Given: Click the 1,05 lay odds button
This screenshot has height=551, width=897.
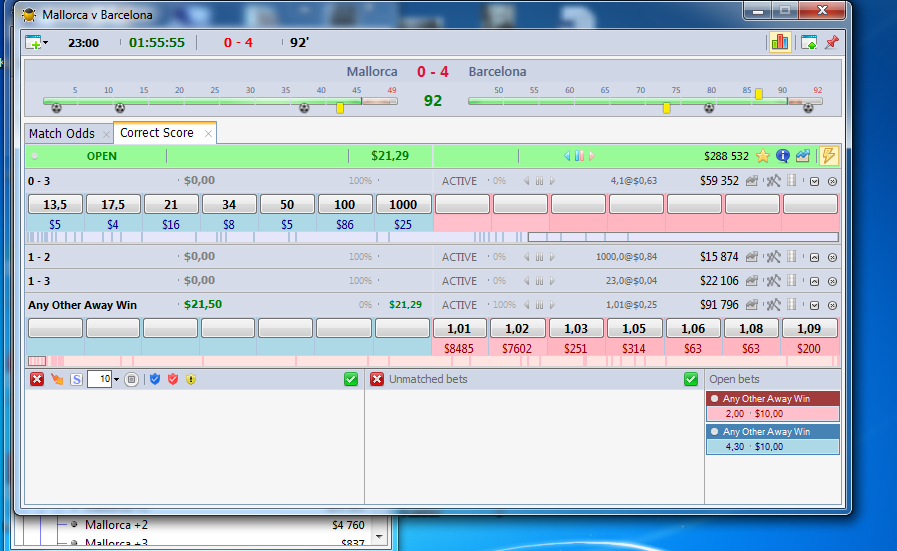Looking at the screenshot, I should (634, 328).
